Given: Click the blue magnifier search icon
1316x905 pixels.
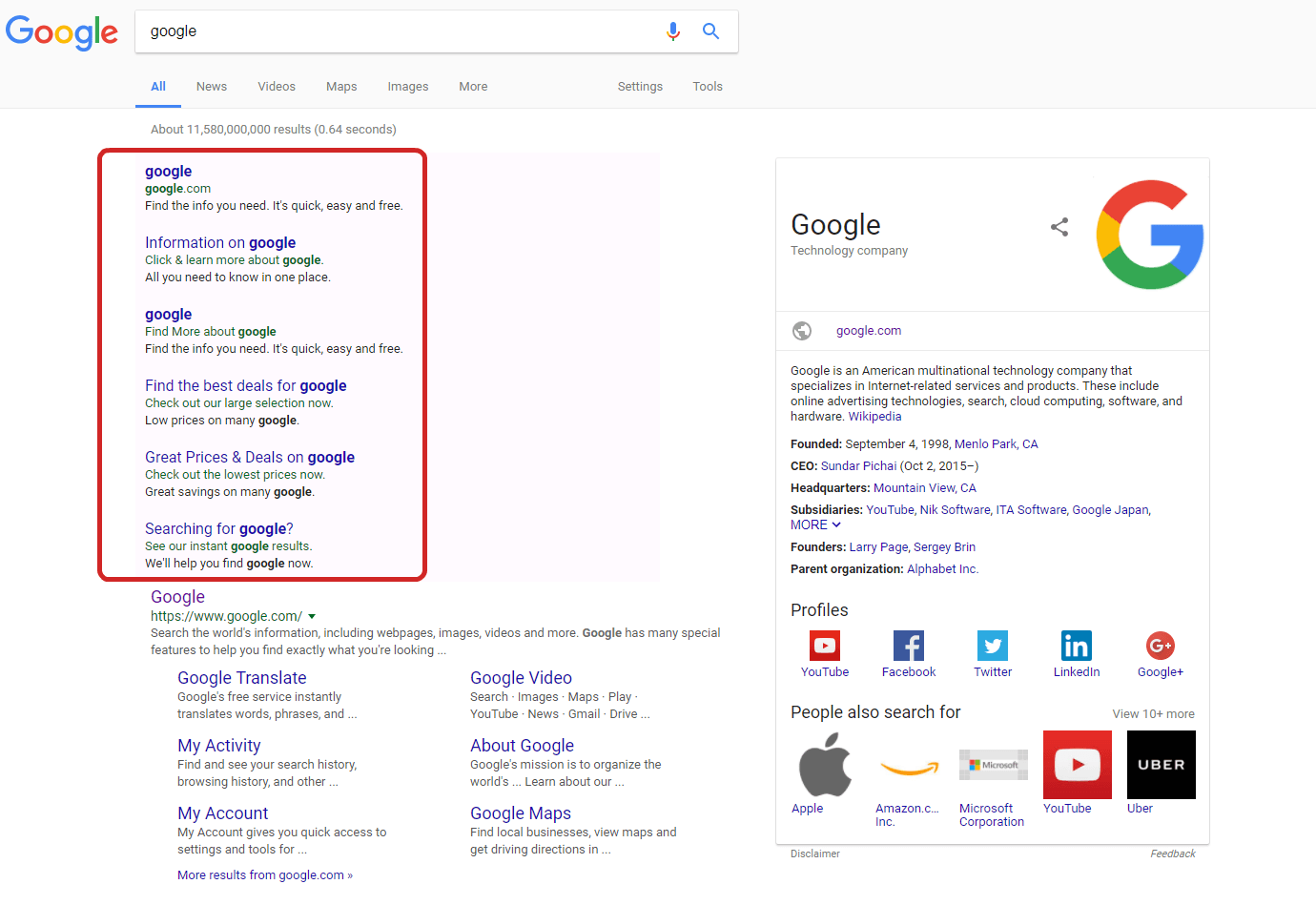Looking at the screenshot, I should [710, 31].
